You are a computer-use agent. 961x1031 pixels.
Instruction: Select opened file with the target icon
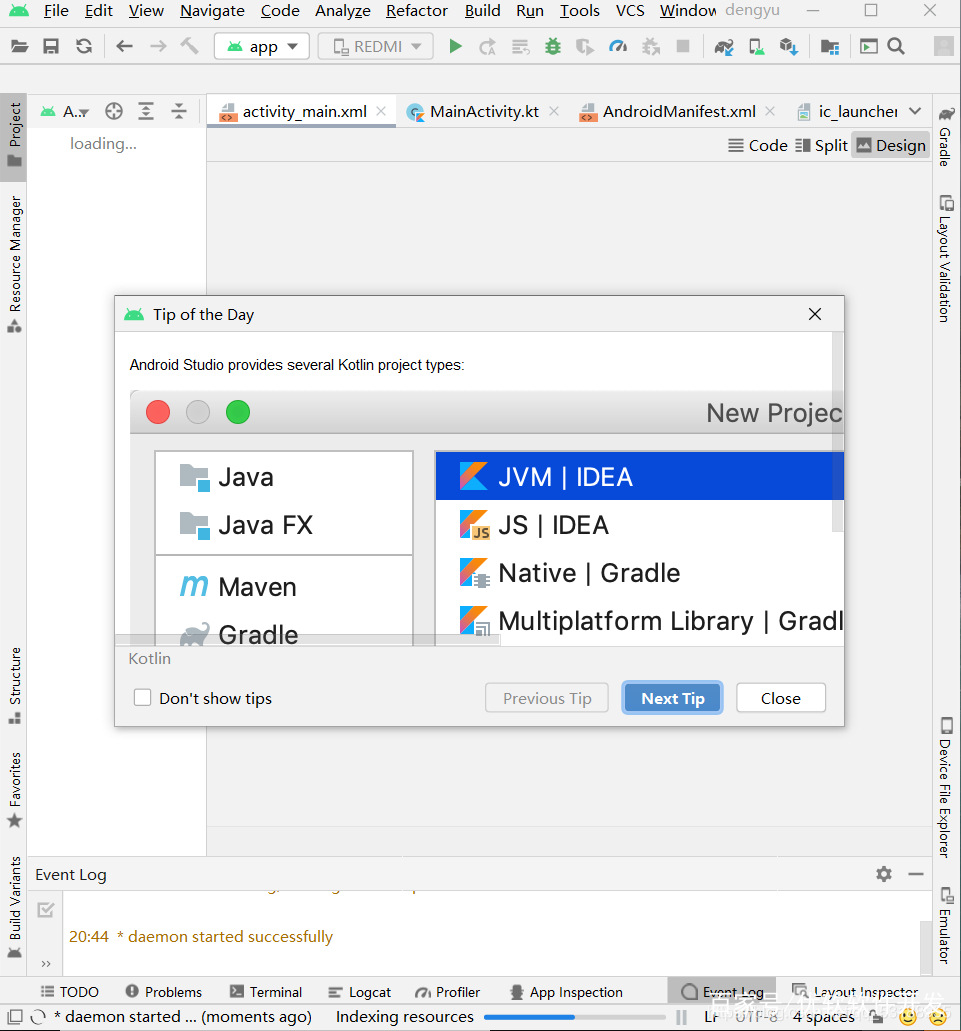tap(114, 112)
